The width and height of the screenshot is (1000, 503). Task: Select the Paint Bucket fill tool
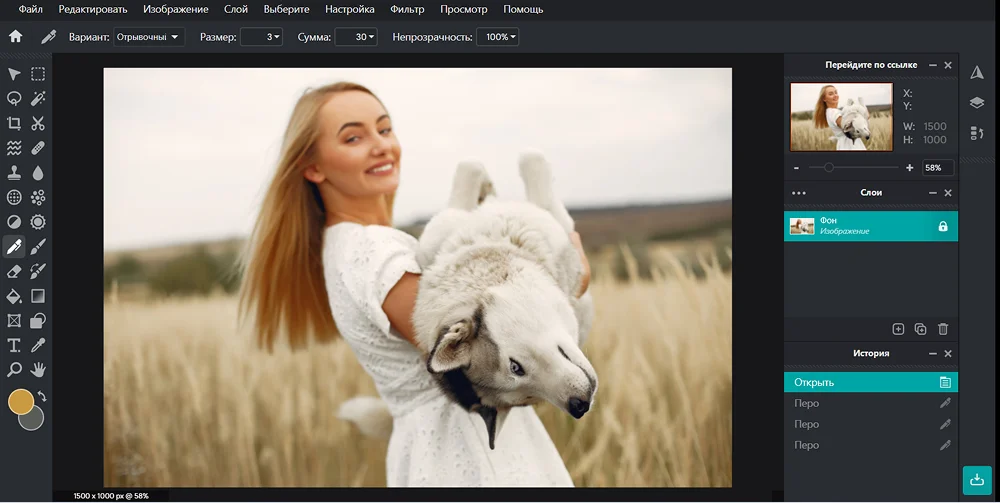click(x=14, y=296)
